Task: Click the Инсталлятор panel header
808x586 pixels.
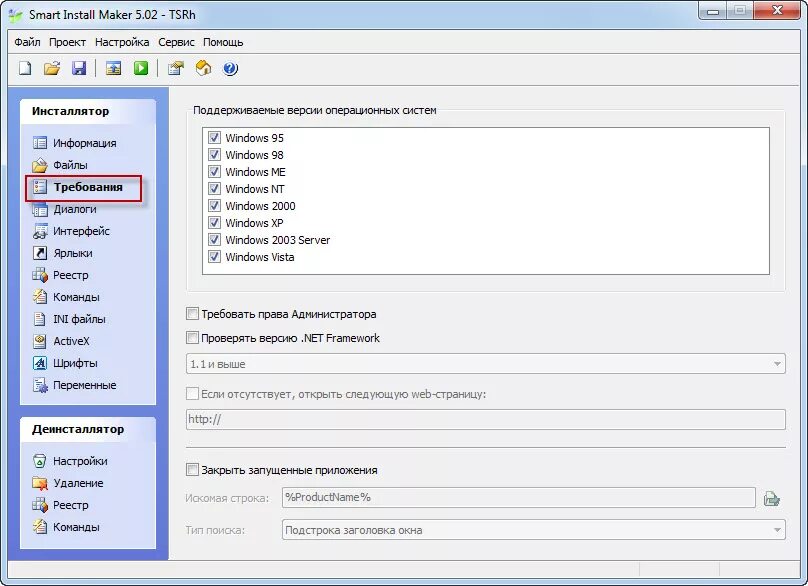Action: click(88, 111)
